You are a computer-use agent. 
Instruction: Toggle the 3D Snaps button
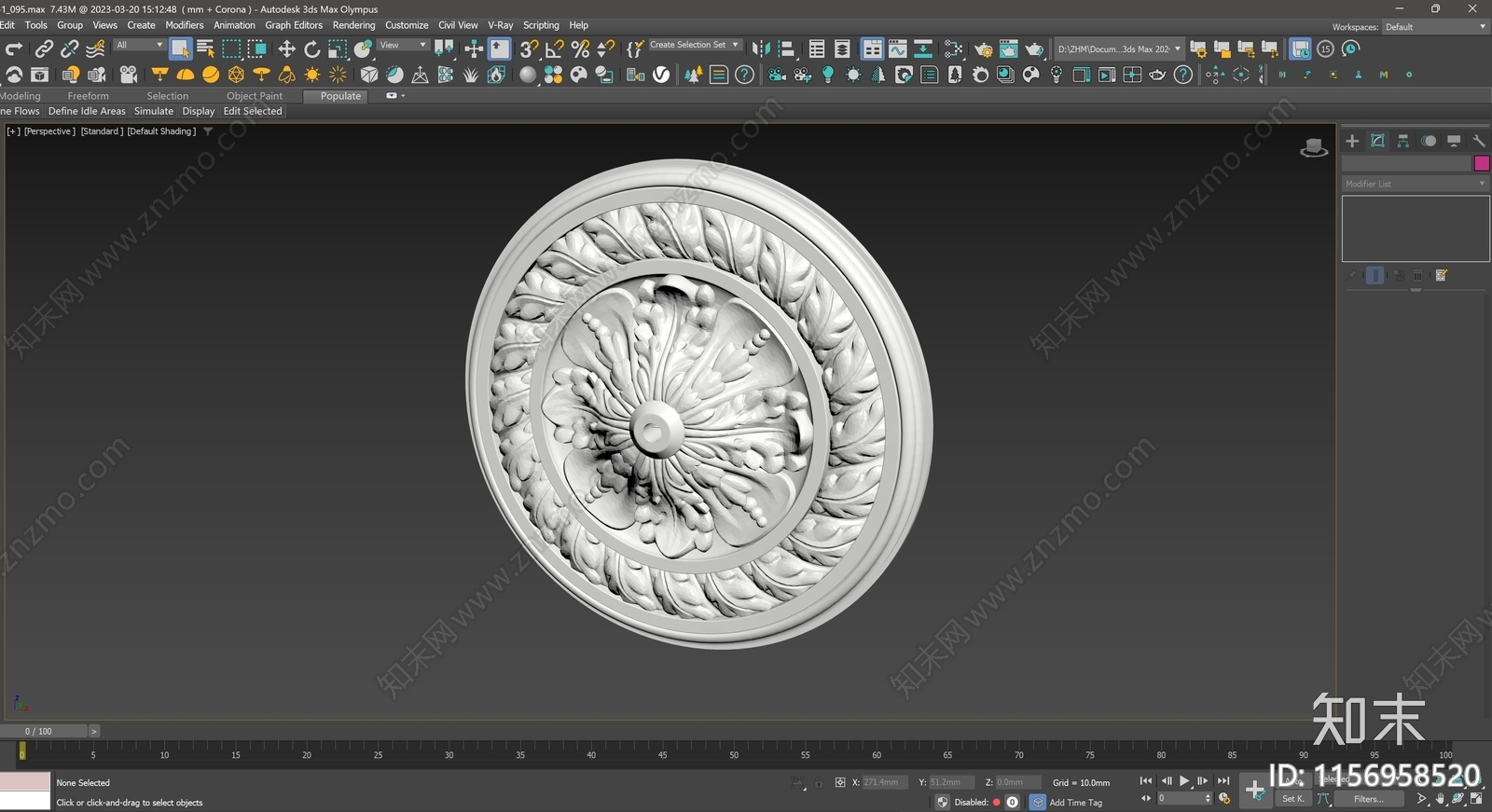(x=529, y=48)
